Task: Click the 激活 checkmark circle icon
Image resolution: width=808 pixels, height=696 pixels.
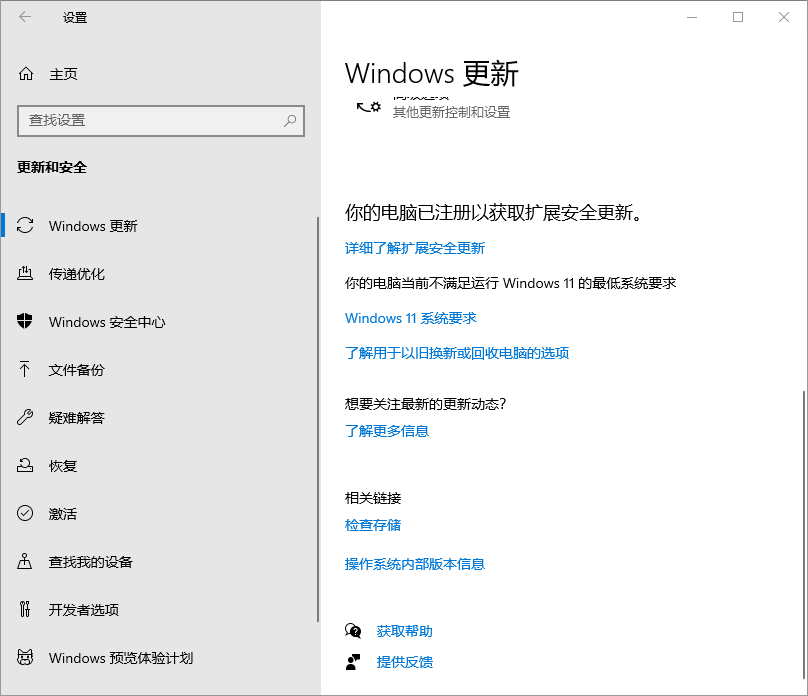Action: click(x=25, y=514)
